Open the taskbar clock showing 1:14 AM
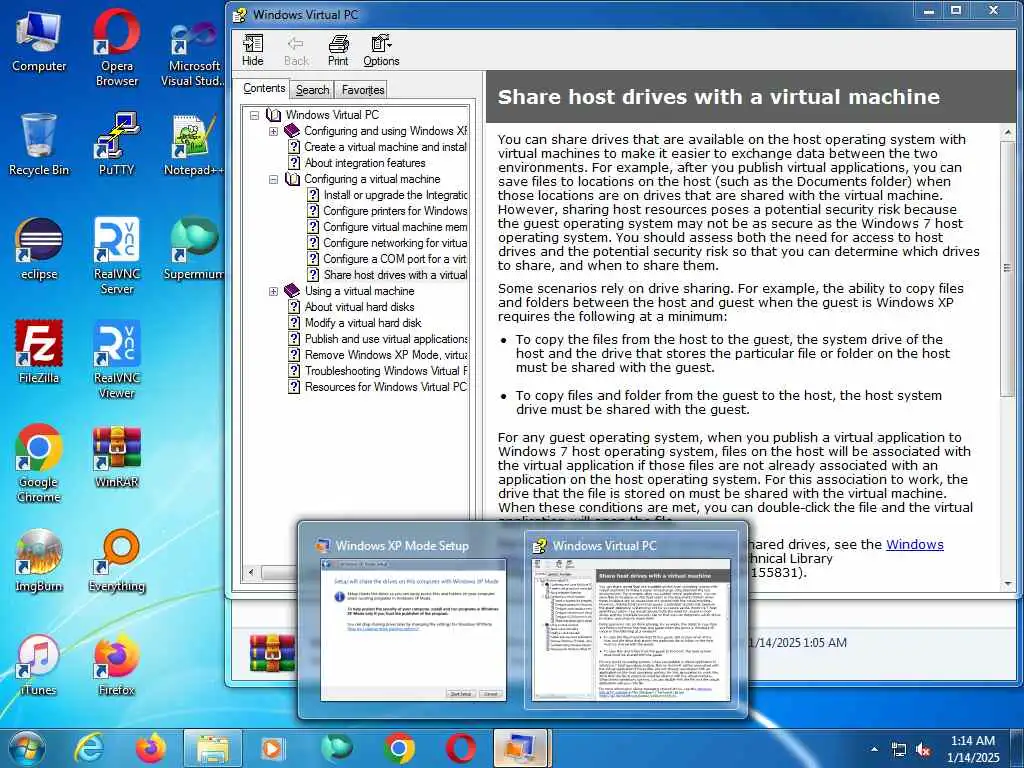 [973, 749]
